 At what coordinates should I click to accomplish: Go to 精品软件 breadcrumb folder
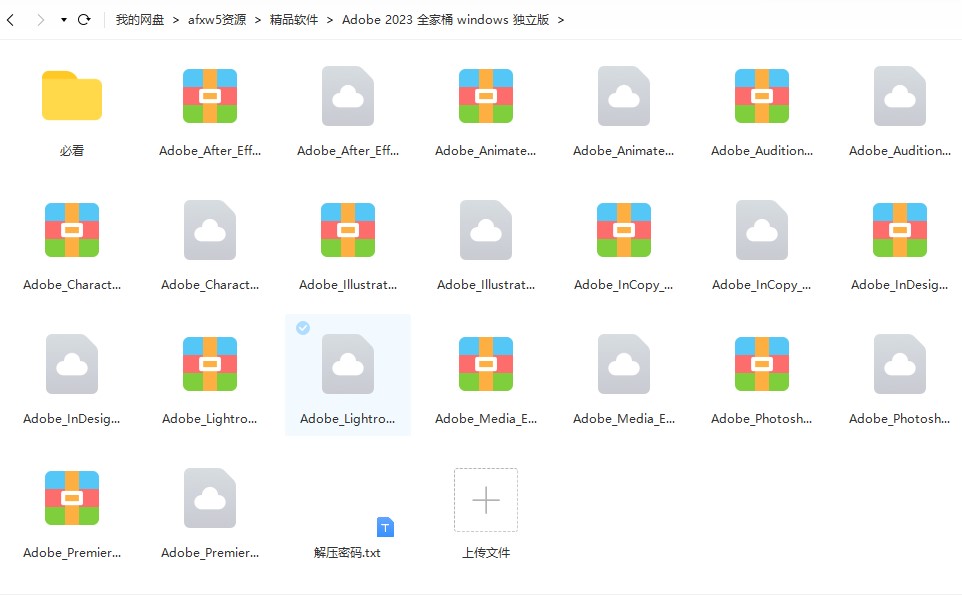click(x=294, y=20)
